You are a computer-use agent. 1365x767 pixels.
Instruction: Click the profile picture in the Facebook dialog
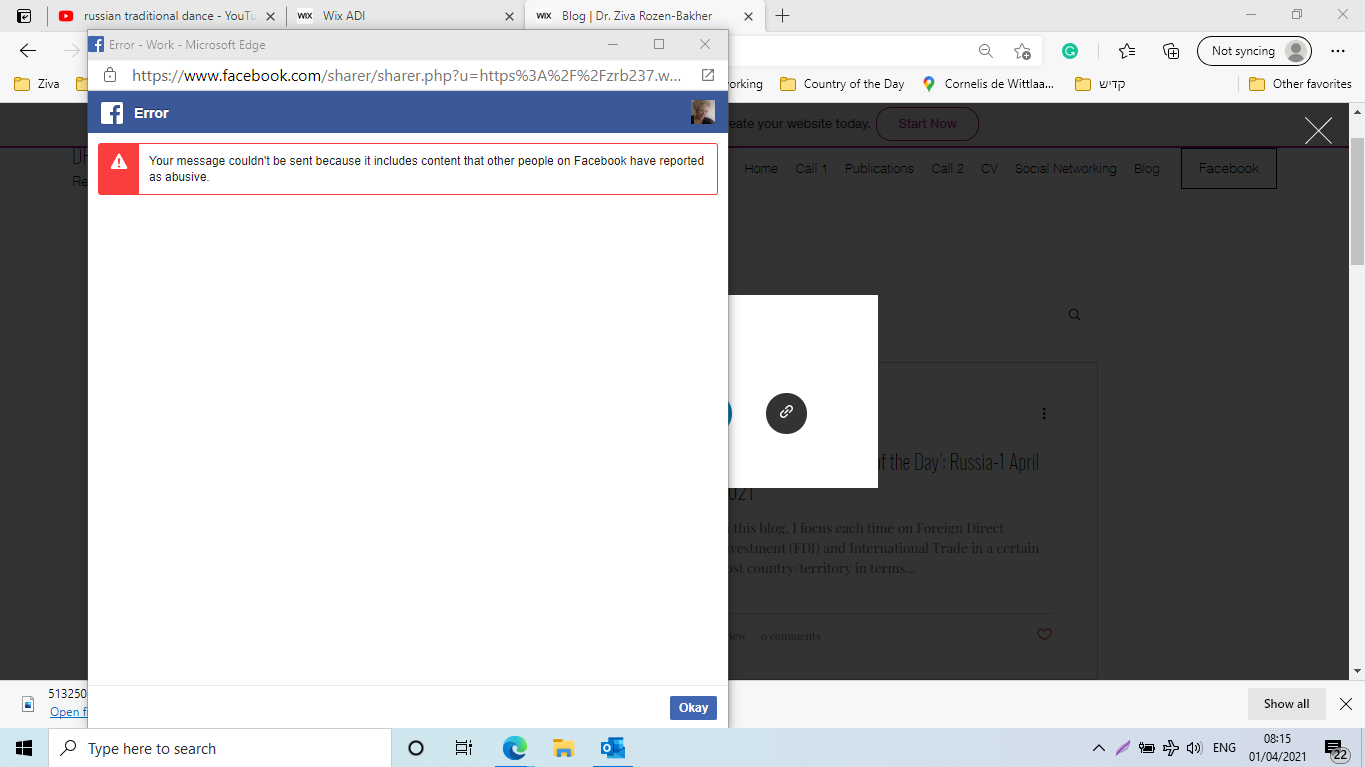702,112
